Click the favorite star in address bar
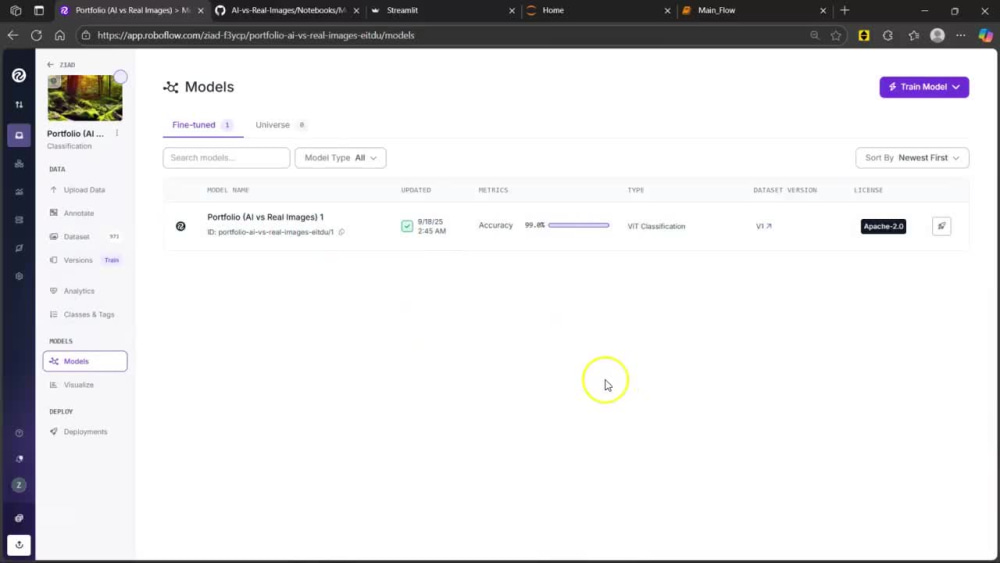This screenshot has width=1000, height=563. [x=835, y=35]
